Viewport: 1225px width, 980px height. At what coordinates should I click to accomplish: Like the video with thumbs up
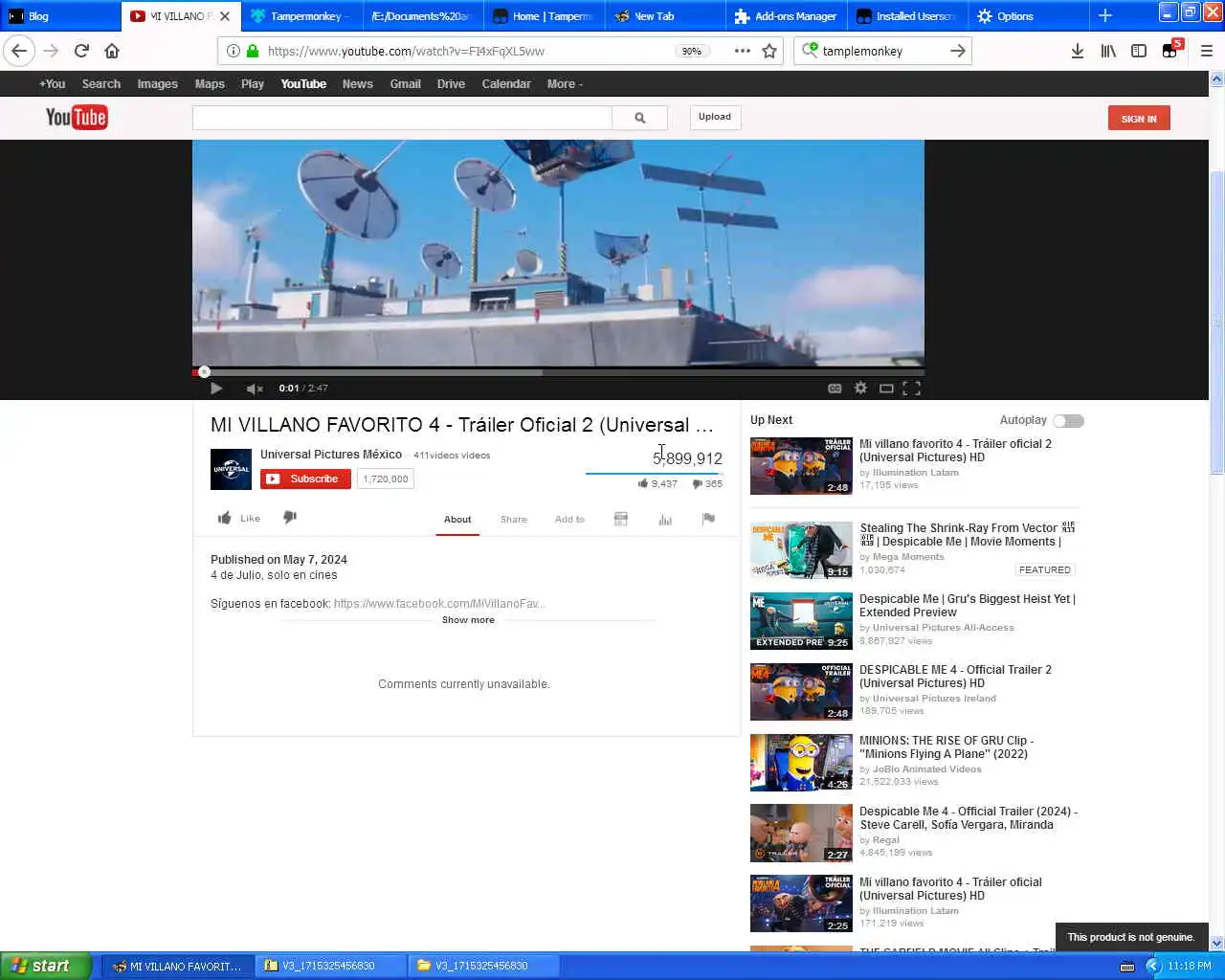coord(239,518)
